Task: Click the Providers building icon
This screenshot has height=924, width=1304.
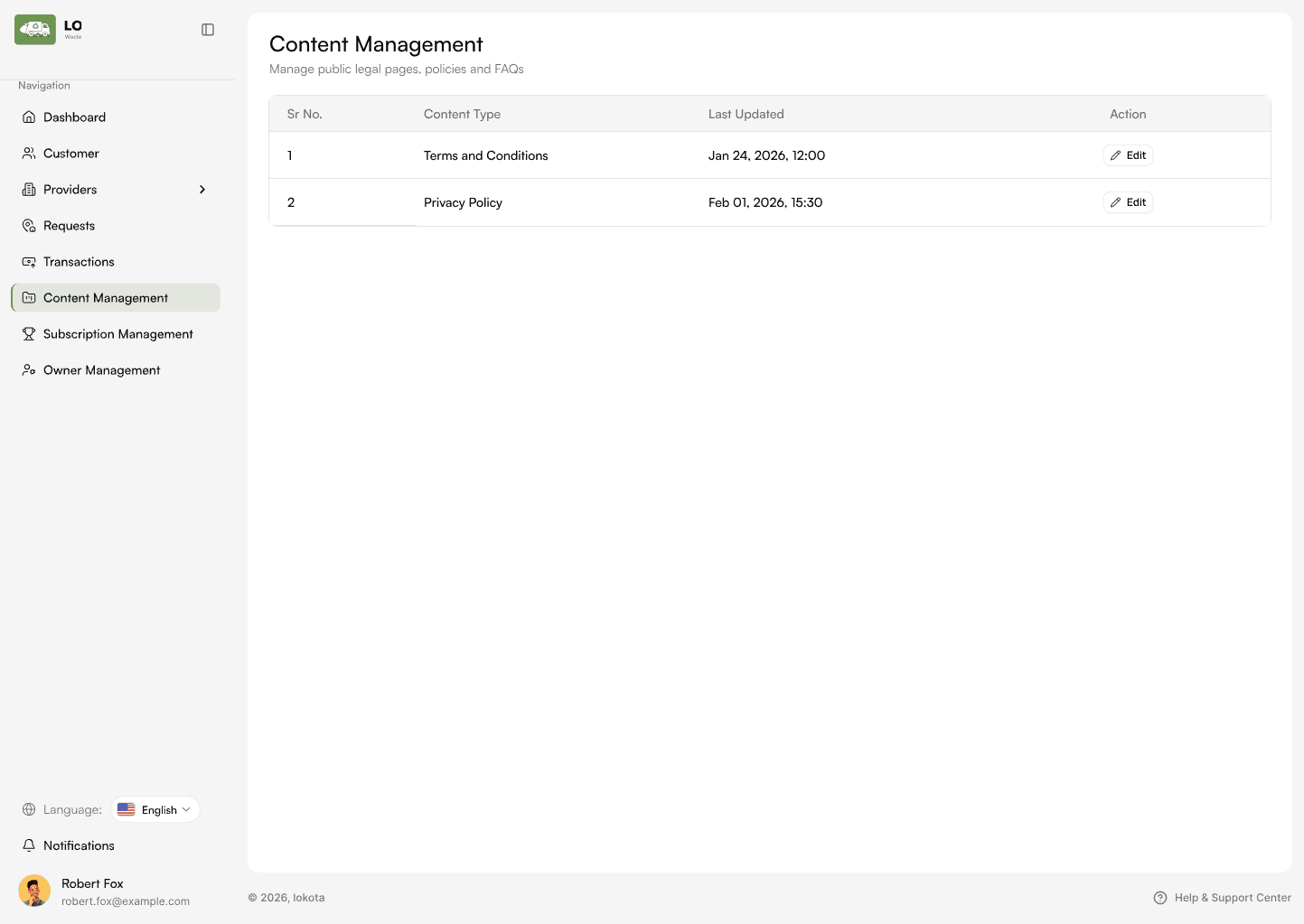Action: click(29, 190)
